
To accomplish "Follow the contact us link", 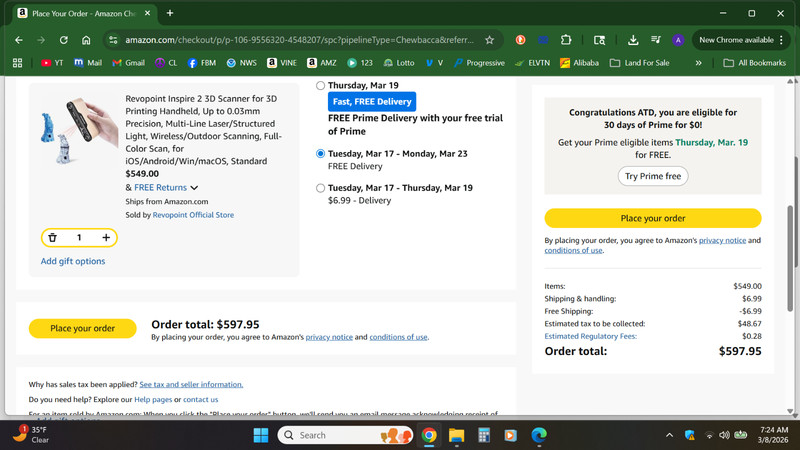I will point(201,399).
